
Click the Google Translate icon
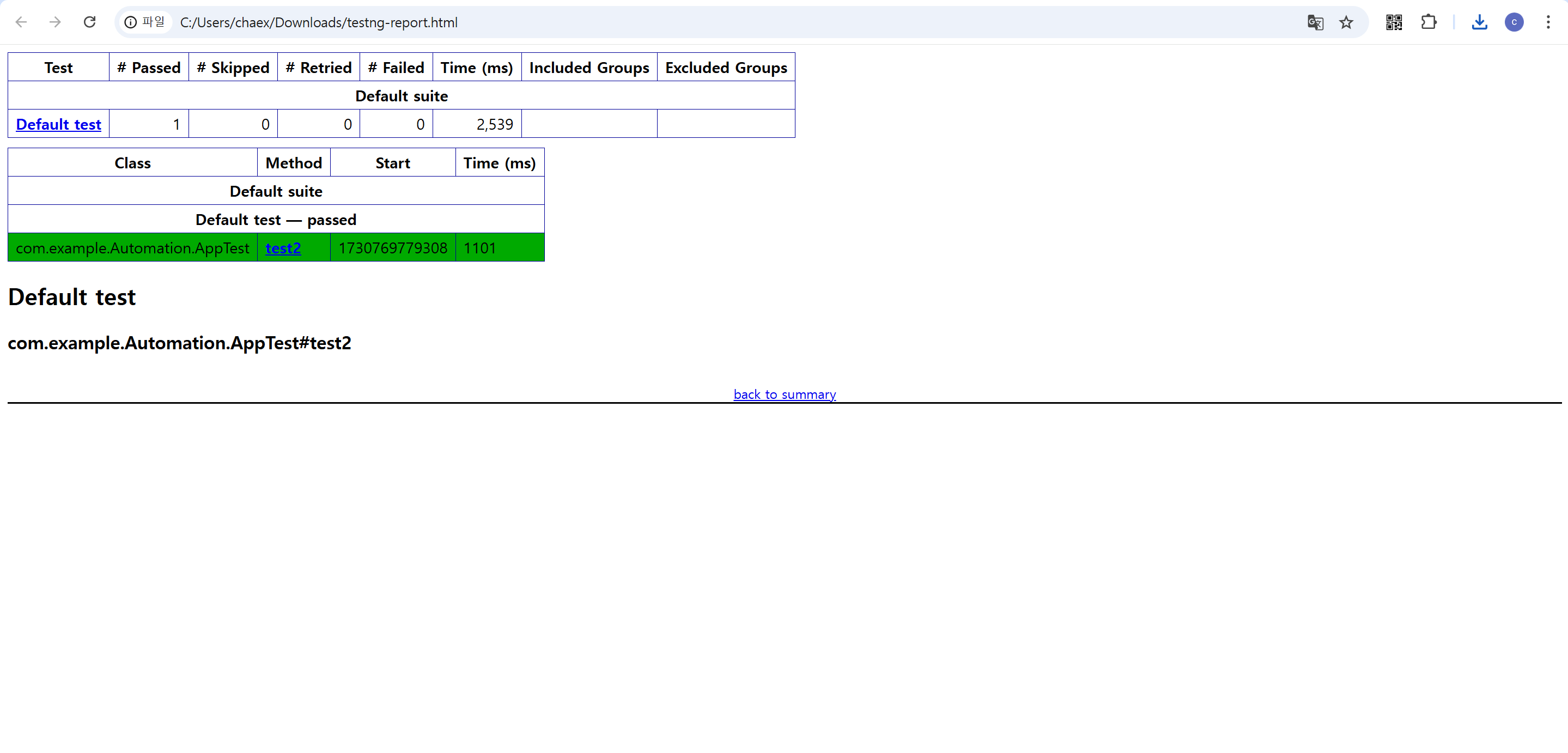tap(1315, 22)
